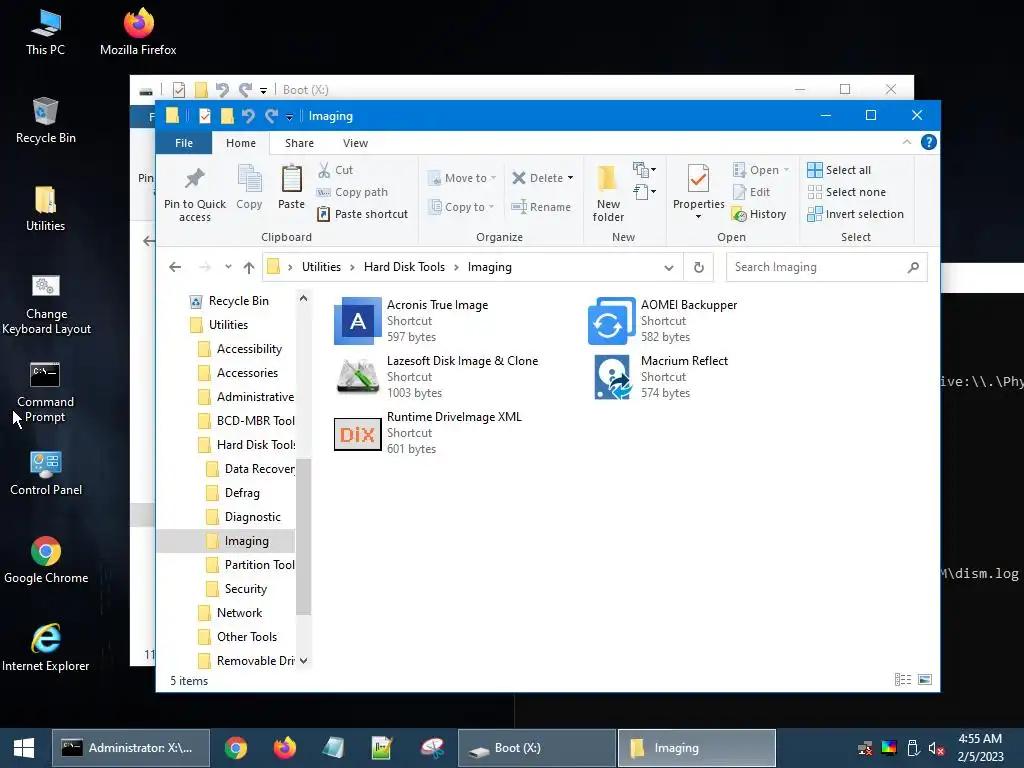The width and height of the screenshot is (1024, 768).
Task: Refresh the Imaging folder view
Action: [698, 267]
